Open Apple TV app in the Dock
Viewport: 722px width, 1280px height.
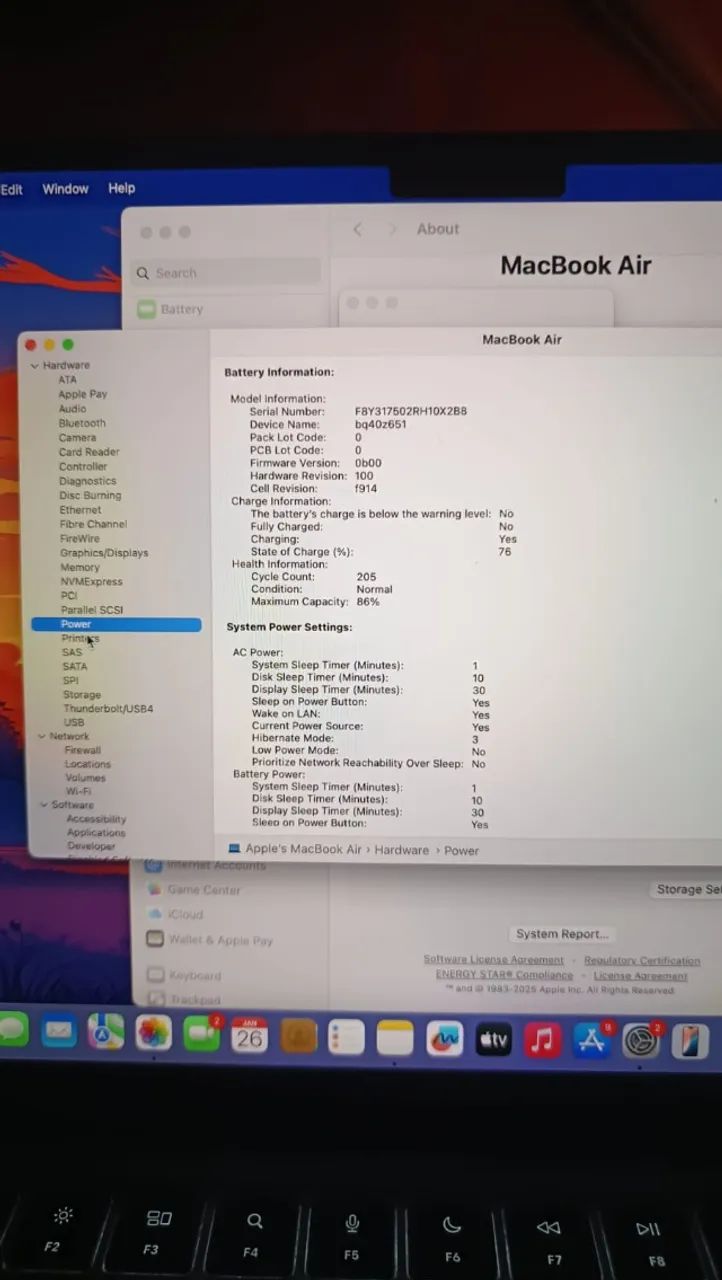[x=493, y=1040]
